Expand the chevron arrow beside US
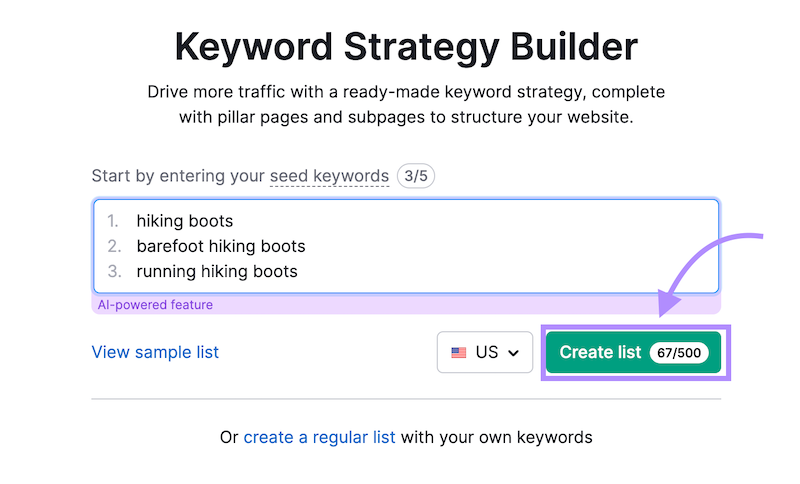Image resolution: width=800 pixels, height=484 pixels. tap(514, 353)
